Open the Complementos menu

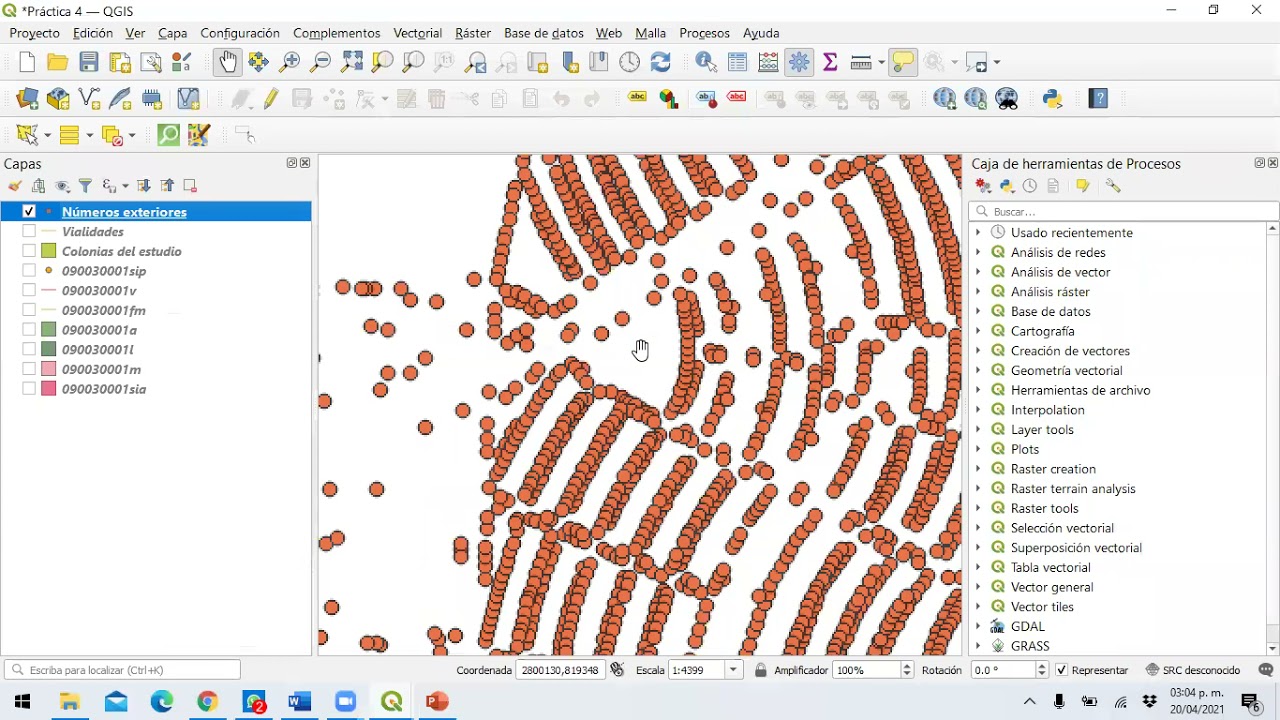click(x=336, y=33)
